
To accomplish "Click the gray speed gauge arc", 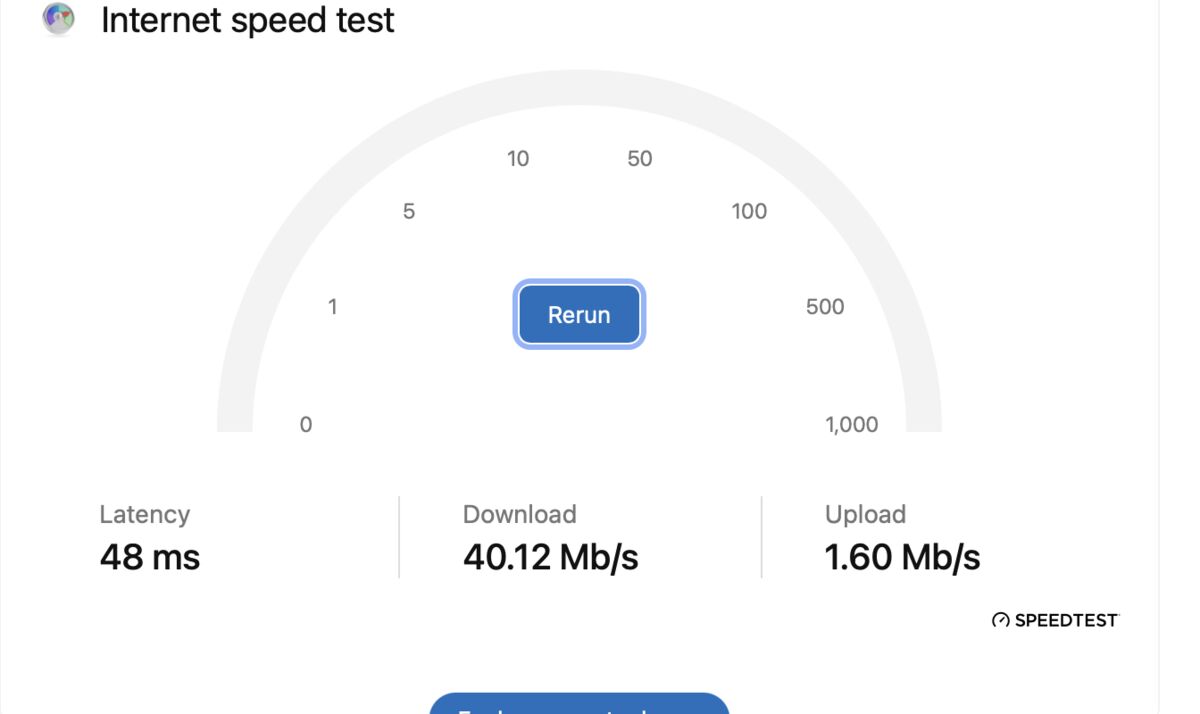I will [579, 87].
